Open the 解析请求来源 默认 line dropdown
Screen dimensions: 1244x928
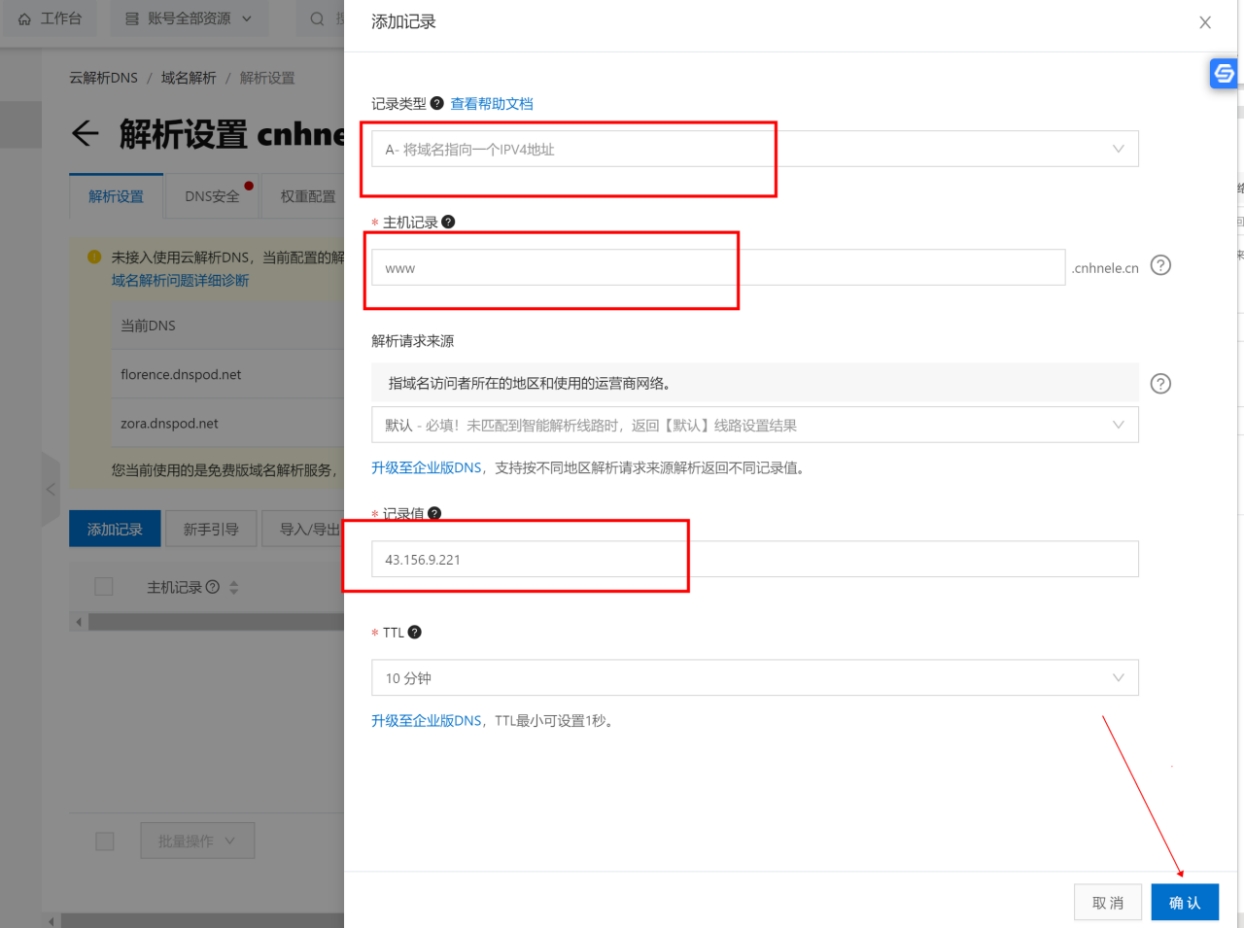tap(755, 425)
